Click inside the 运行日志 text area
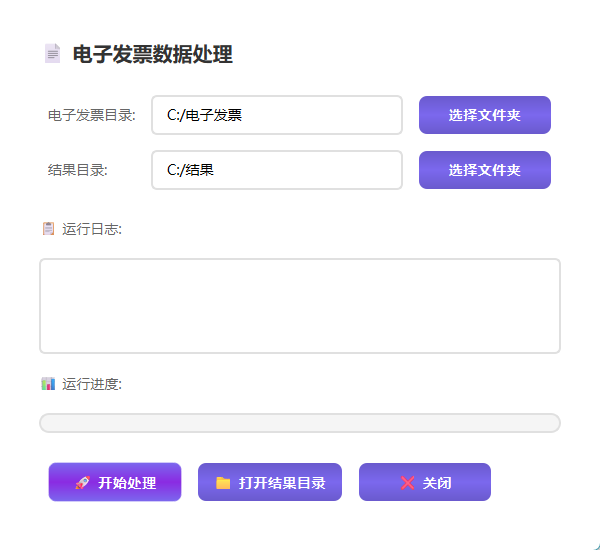The width and height of the screenshot is (600, 550). tap(300, 306)
